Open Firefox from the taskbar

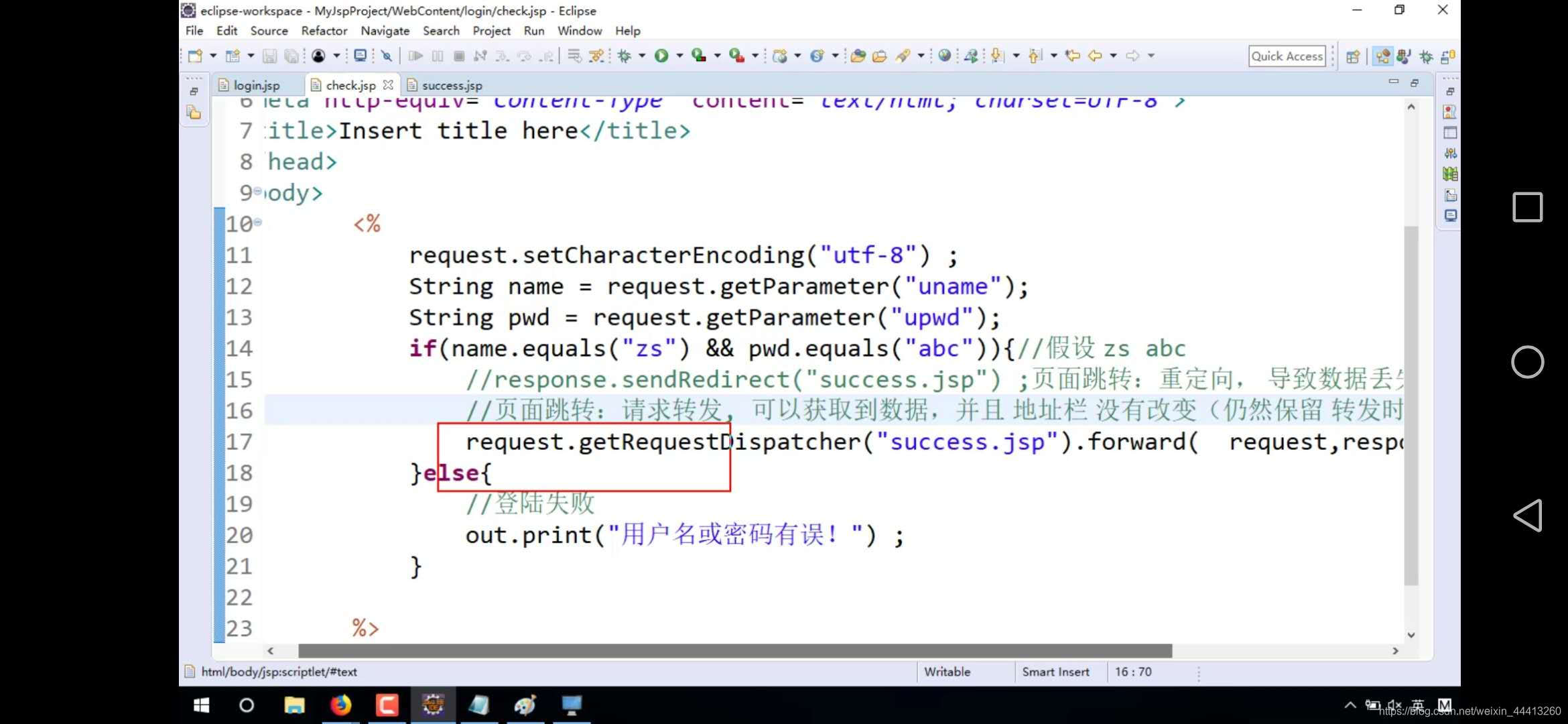341,705
